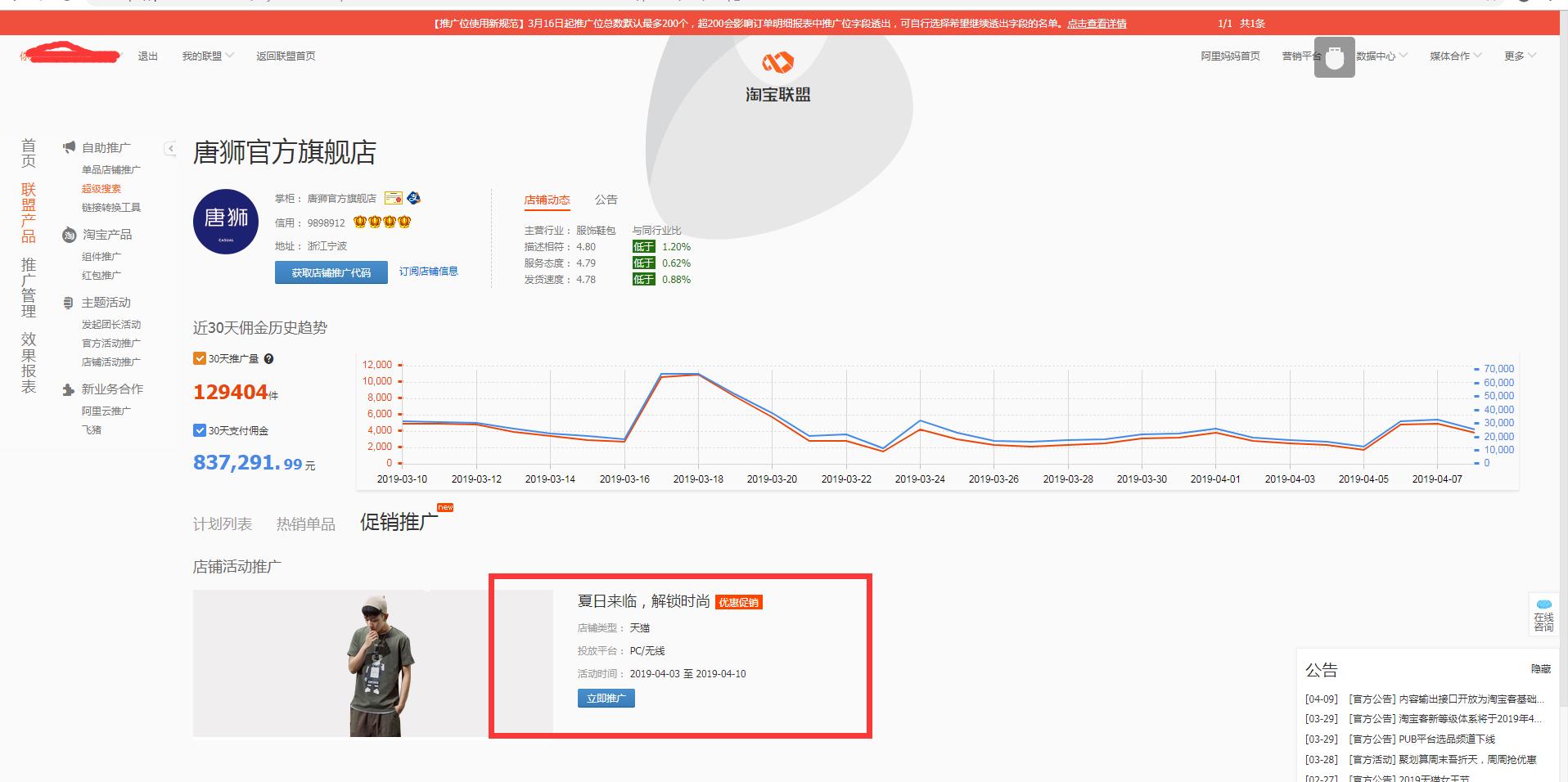
Task: Open the 计划列表 tab
Action: 223,524
